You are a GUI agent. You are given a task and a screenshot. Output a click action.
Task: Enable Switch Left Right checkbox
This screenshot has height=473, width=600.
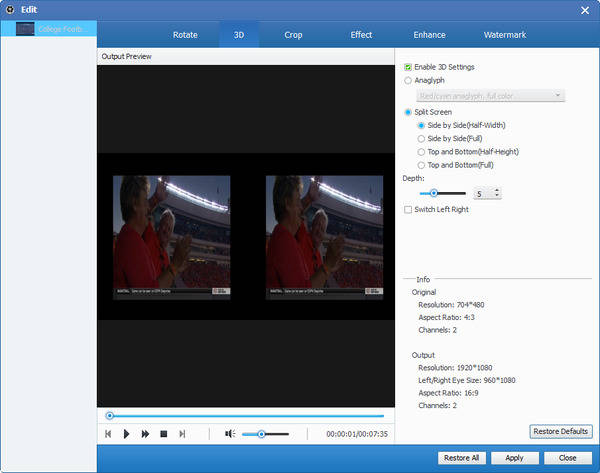[x=408, y=209]
